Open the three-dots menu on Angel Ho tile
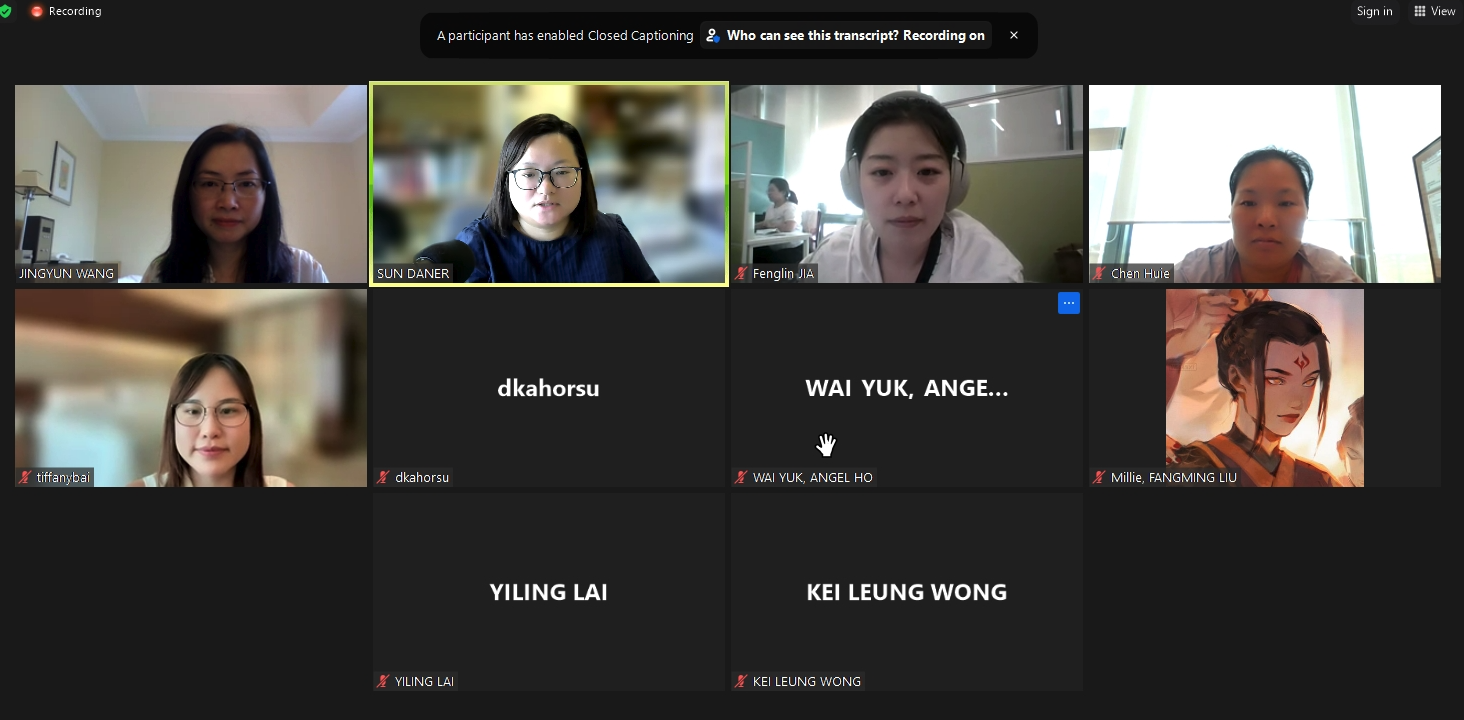This screenshot has width=1464, height=720. coord(1068,303)
